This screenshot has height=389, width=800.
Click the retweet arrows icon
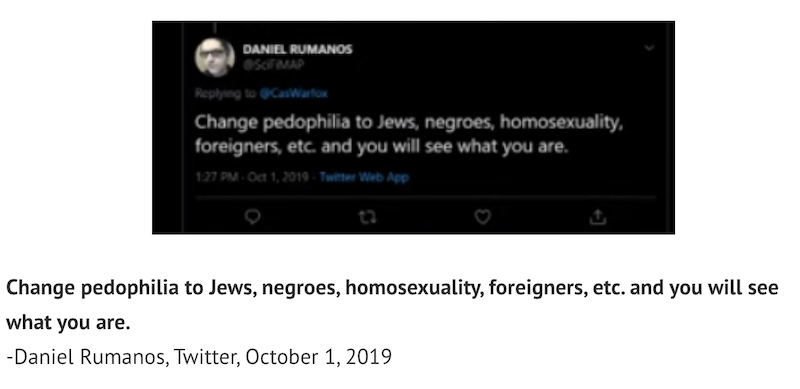point(367,217)
